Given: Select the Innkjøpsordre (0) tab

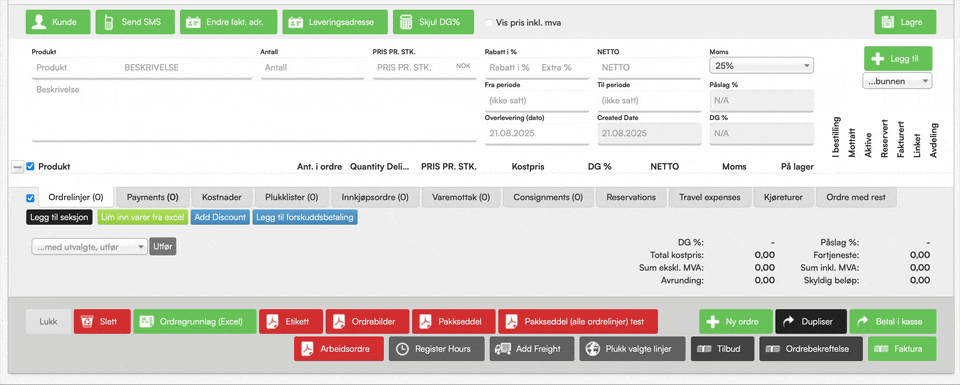Looking at the screenshot, I should point(375,197).
